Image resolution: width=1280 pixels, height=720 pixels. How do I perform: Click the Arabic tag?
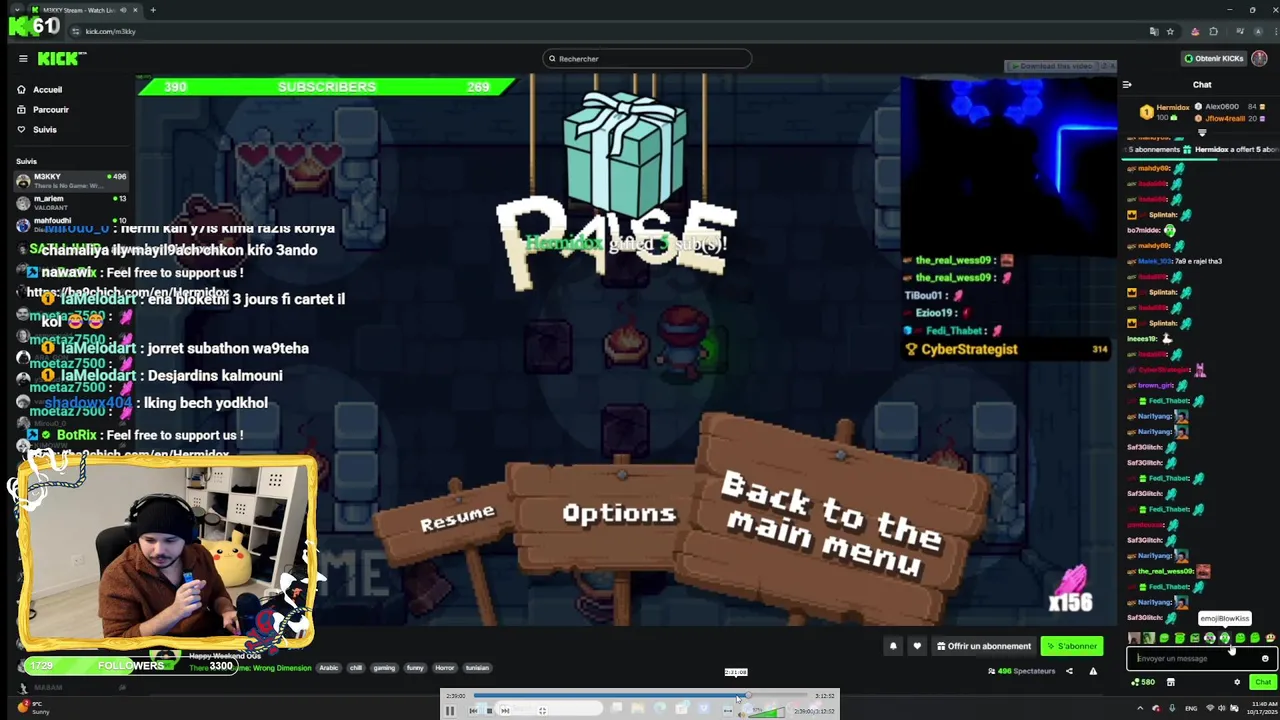328,668
